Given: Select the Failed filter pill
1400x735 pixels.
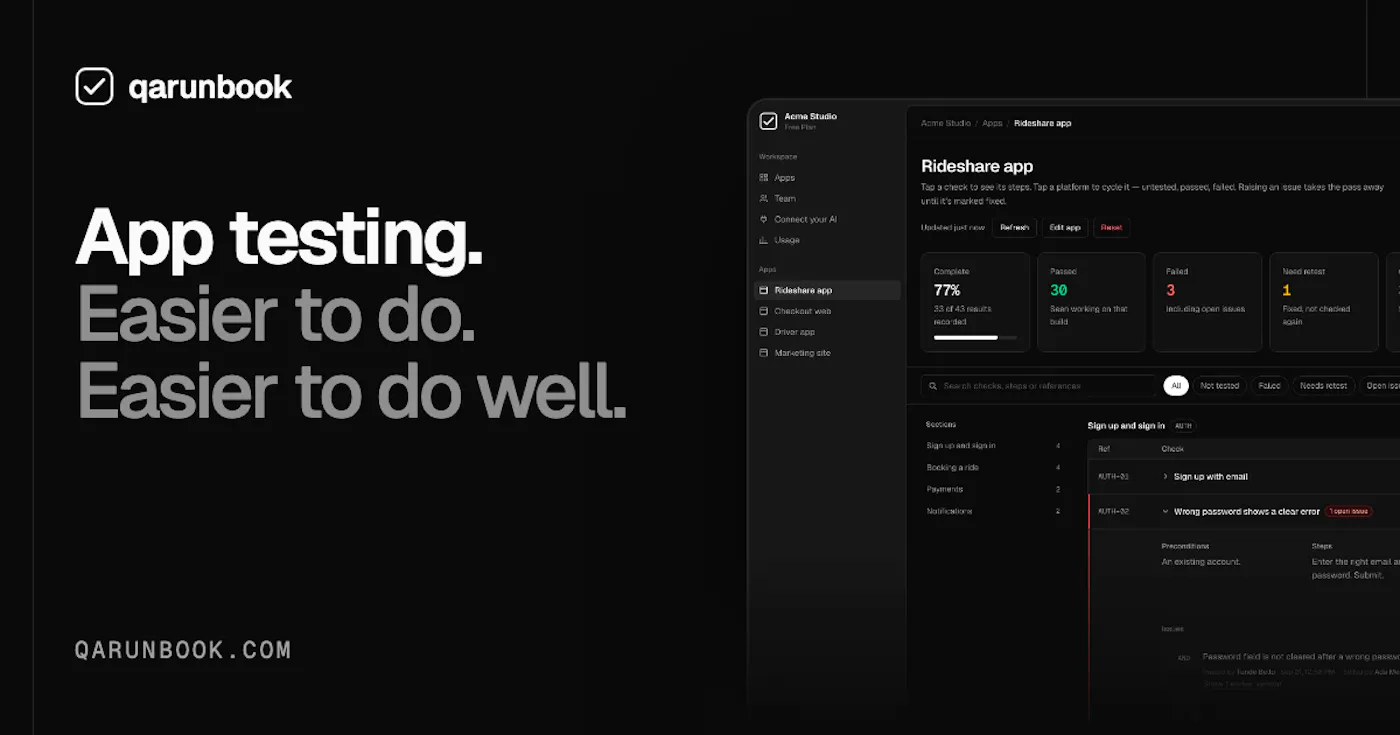Looking at the screenshot, I should pos(1269,385).
